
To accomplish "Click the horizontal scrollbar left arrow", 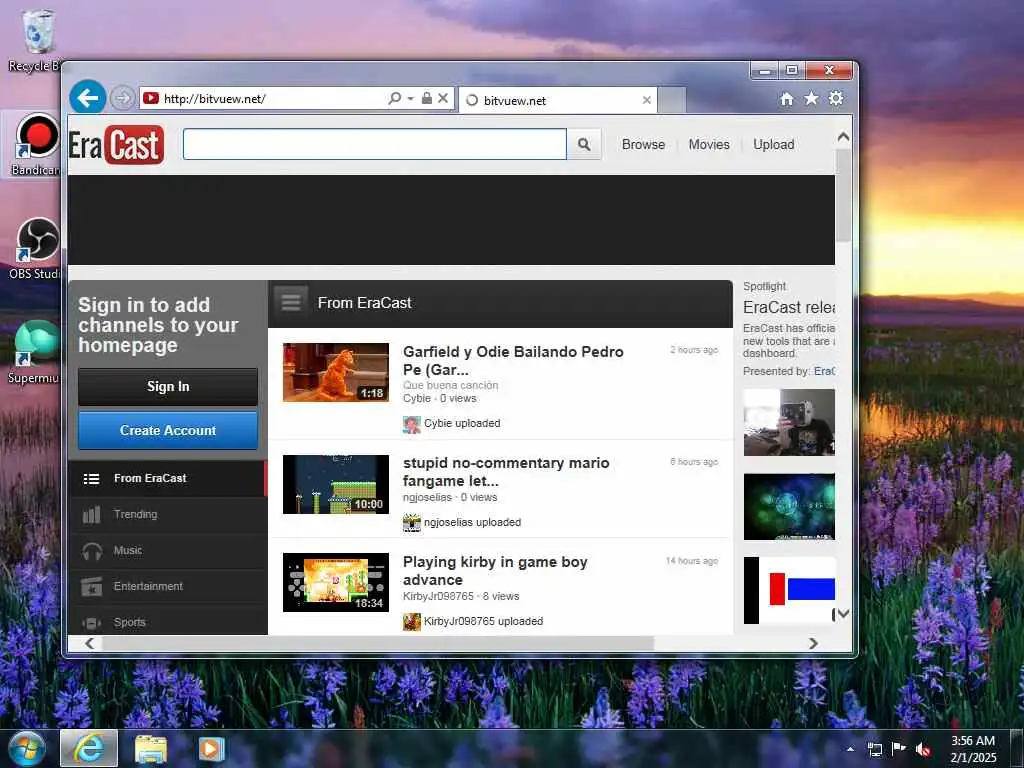I will tap(89, 643).
